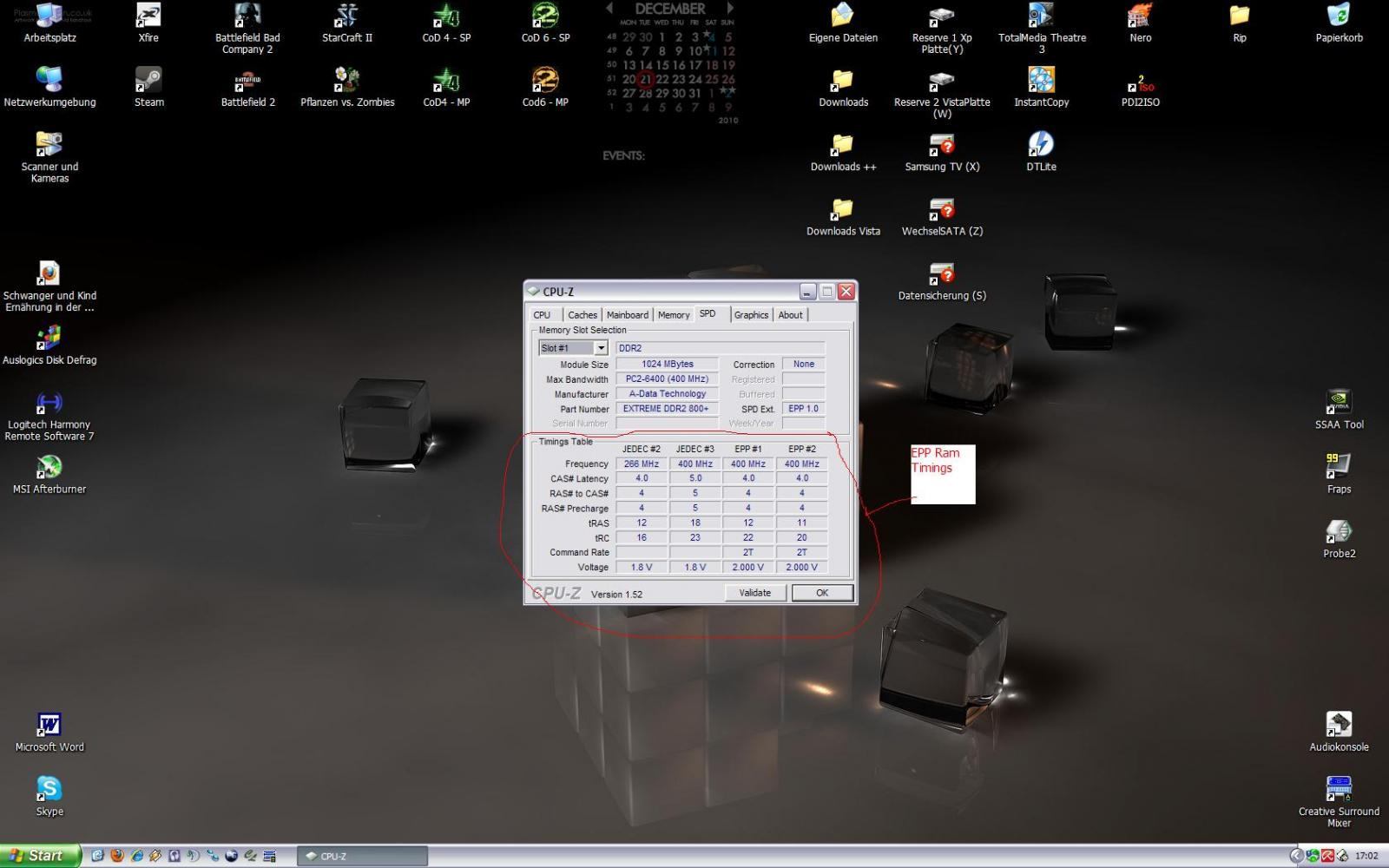Open WechselSATA (Z) drive icon
Screen dimensions: 1389x868
942,216
